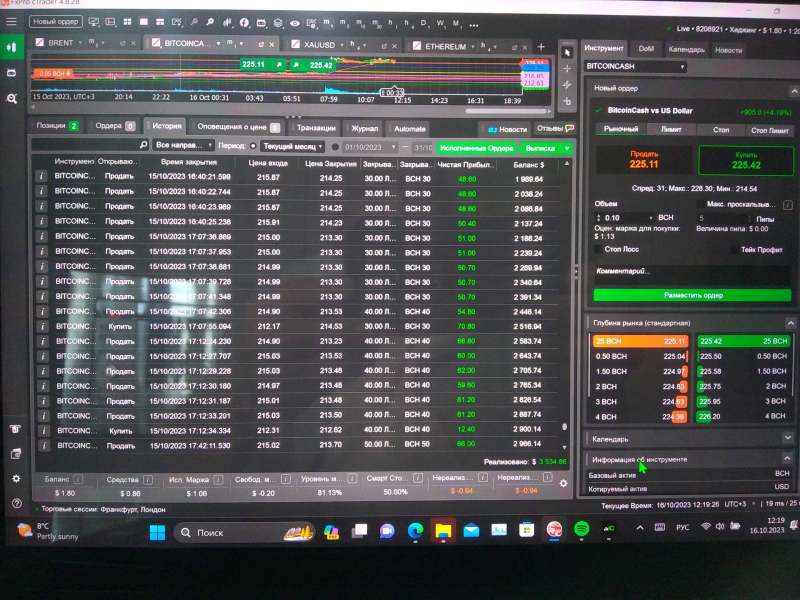
Task: Switch to the Позиции tab
Action: pos(57,126)
